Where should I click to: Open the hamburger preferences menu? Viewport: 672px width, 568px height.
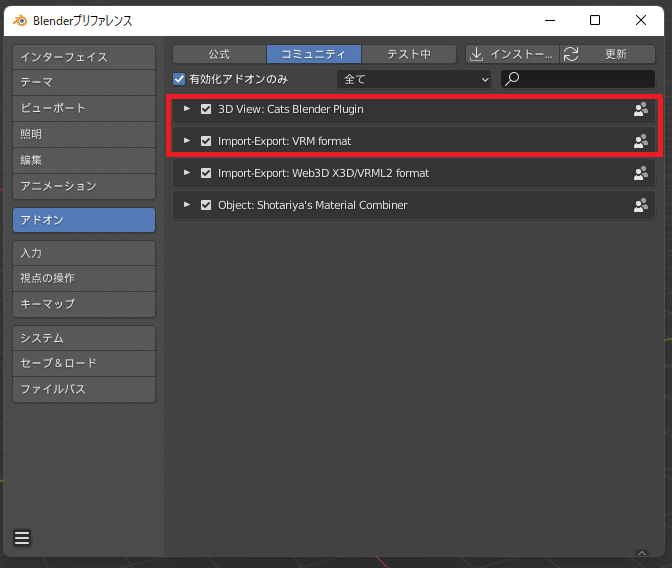[x=22, y=538]
